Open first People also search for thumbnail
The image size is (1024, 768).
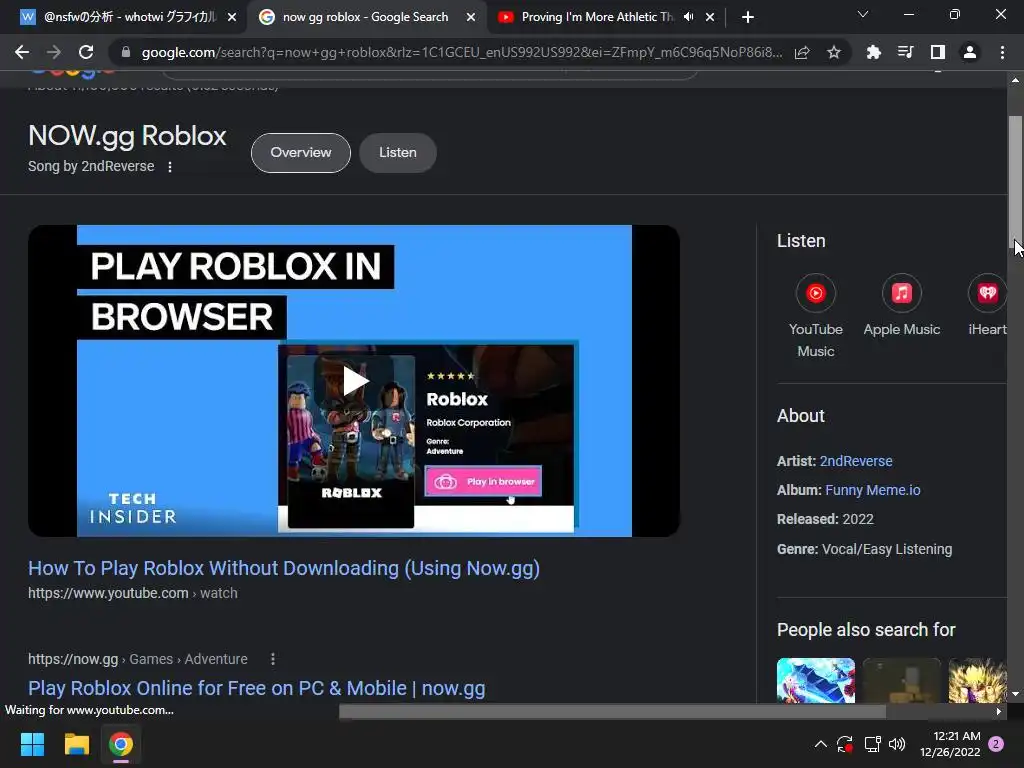(x=816, y=680)
